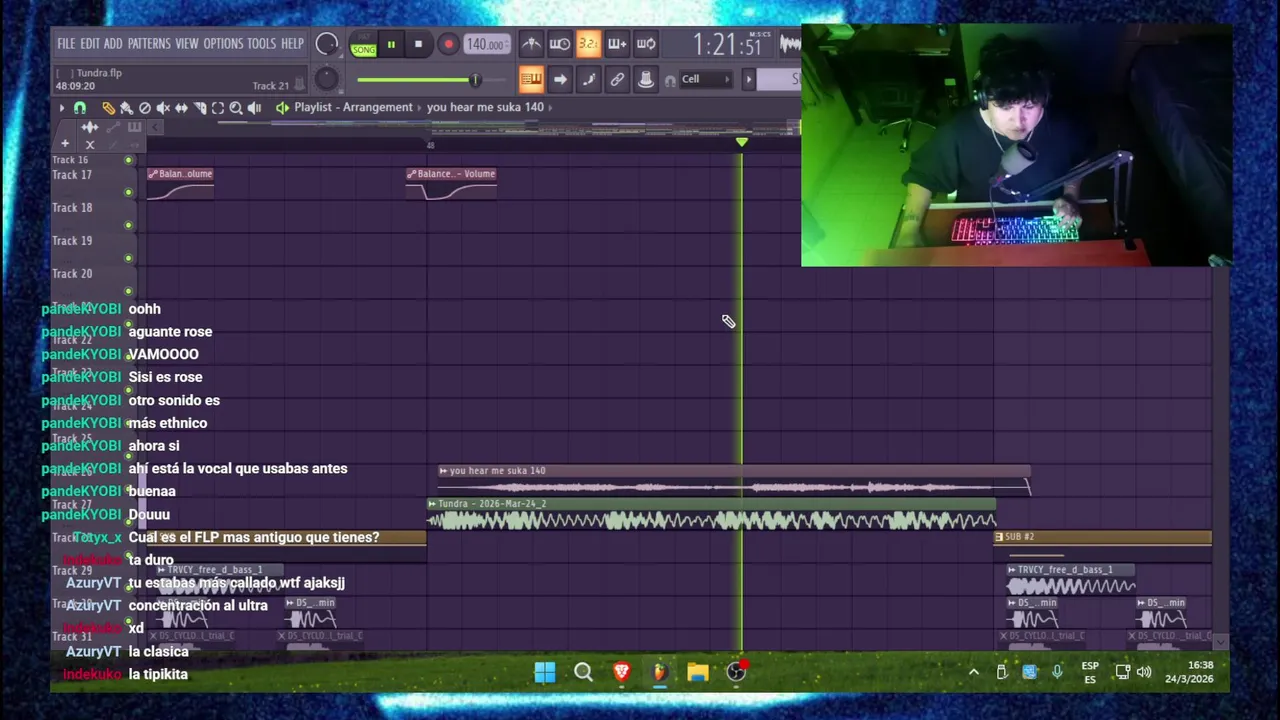This screenshot has height=720, width=1280.
Task: Toggle the metronome icon
Action: tap(531, 44)
